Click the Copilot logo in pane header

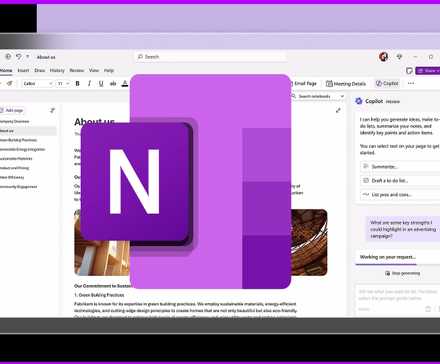point(359,101)
